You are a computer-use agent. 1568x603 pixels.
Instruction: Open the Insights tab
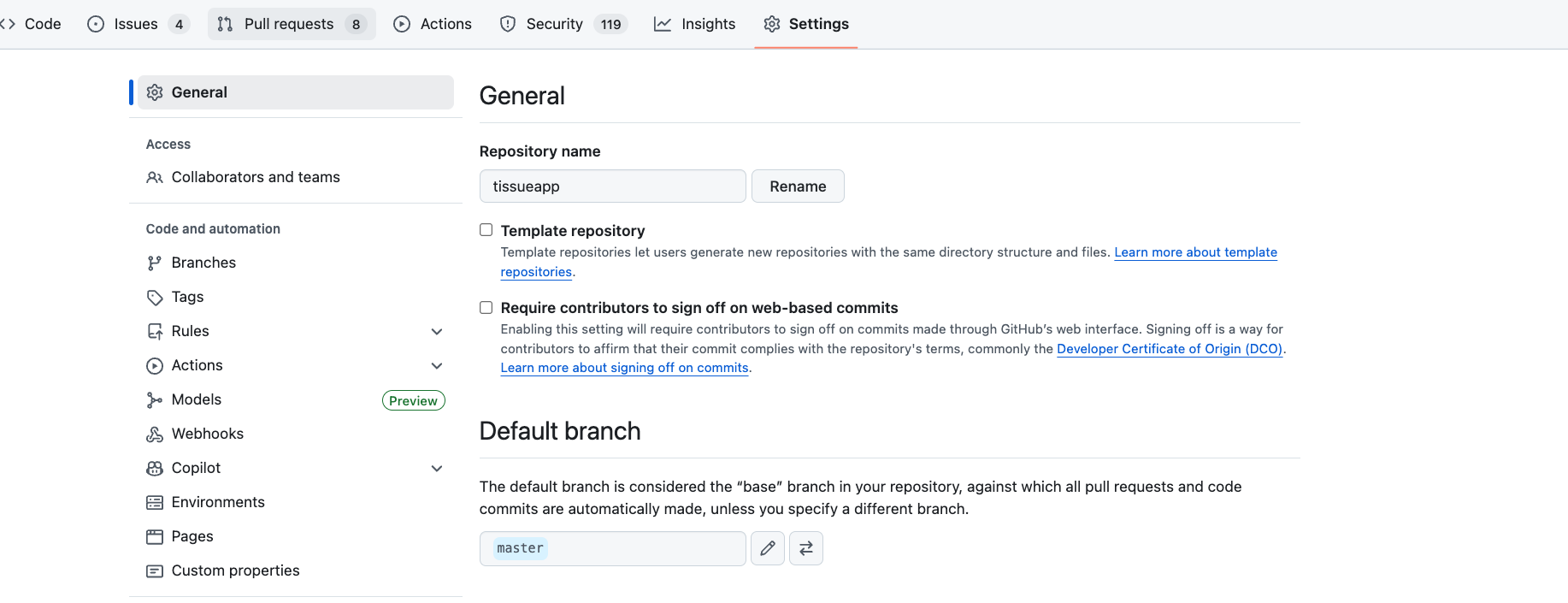pyautogui.click(x=695, y=24)
